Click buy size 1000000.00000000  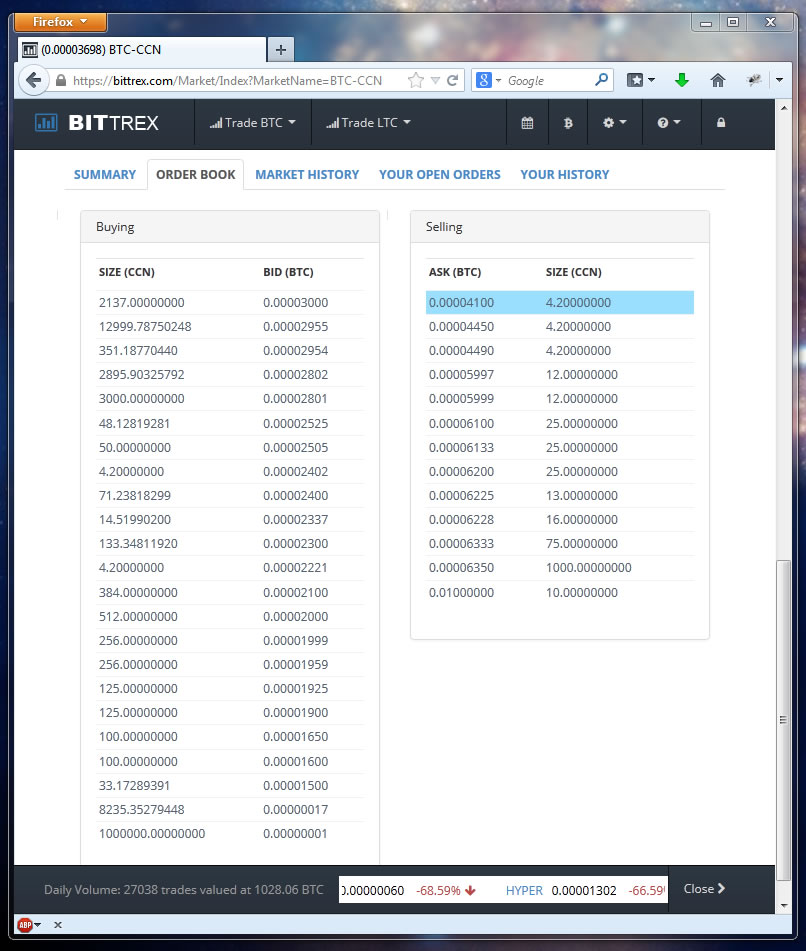tap(152, 834)
